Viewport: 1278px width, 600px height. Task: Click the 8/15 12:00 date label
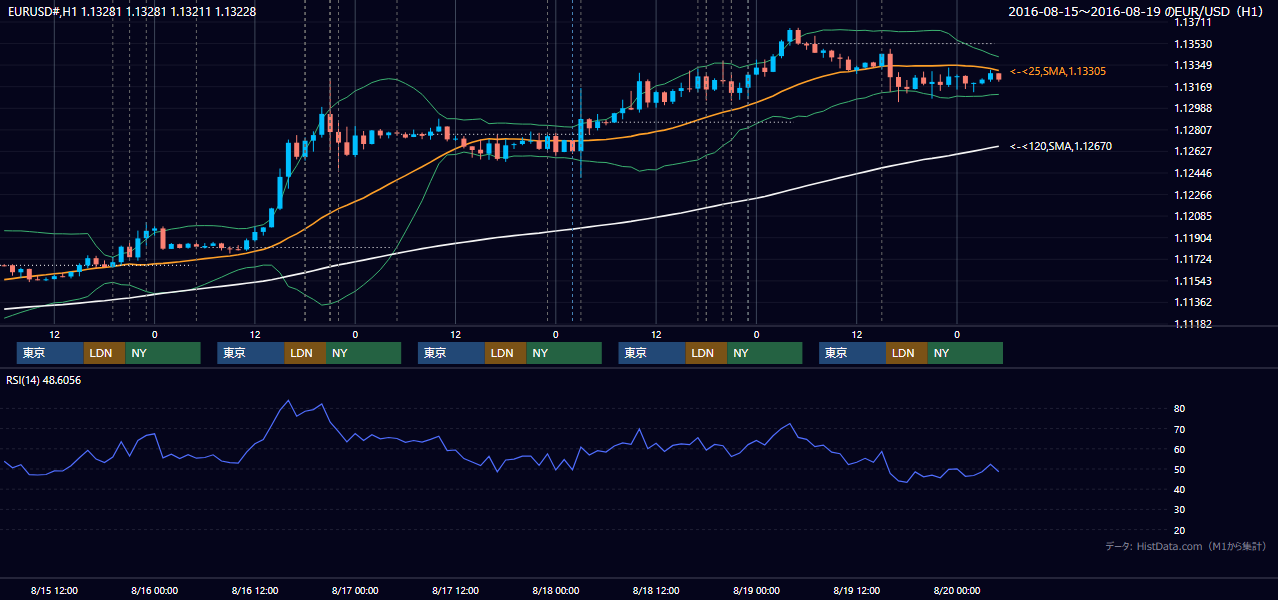click(55, 590)
